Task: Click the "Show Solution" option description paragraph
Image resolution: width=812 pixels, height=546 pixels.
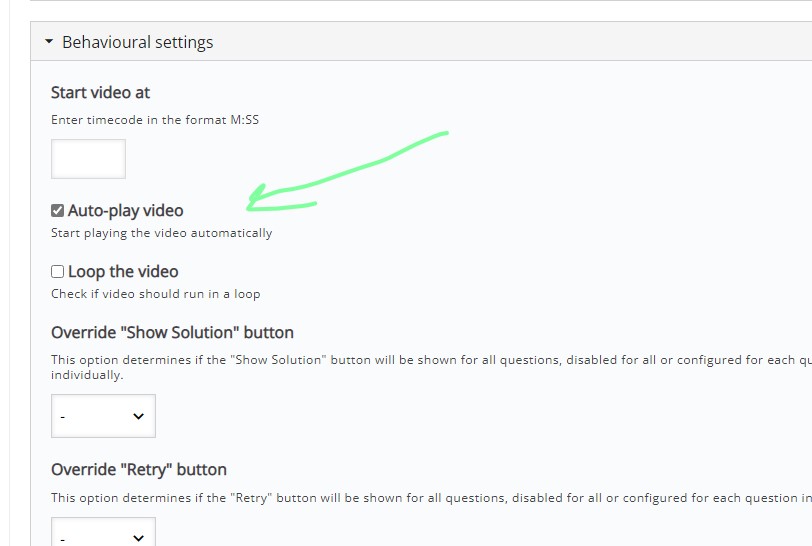Action: click(431, 367)
